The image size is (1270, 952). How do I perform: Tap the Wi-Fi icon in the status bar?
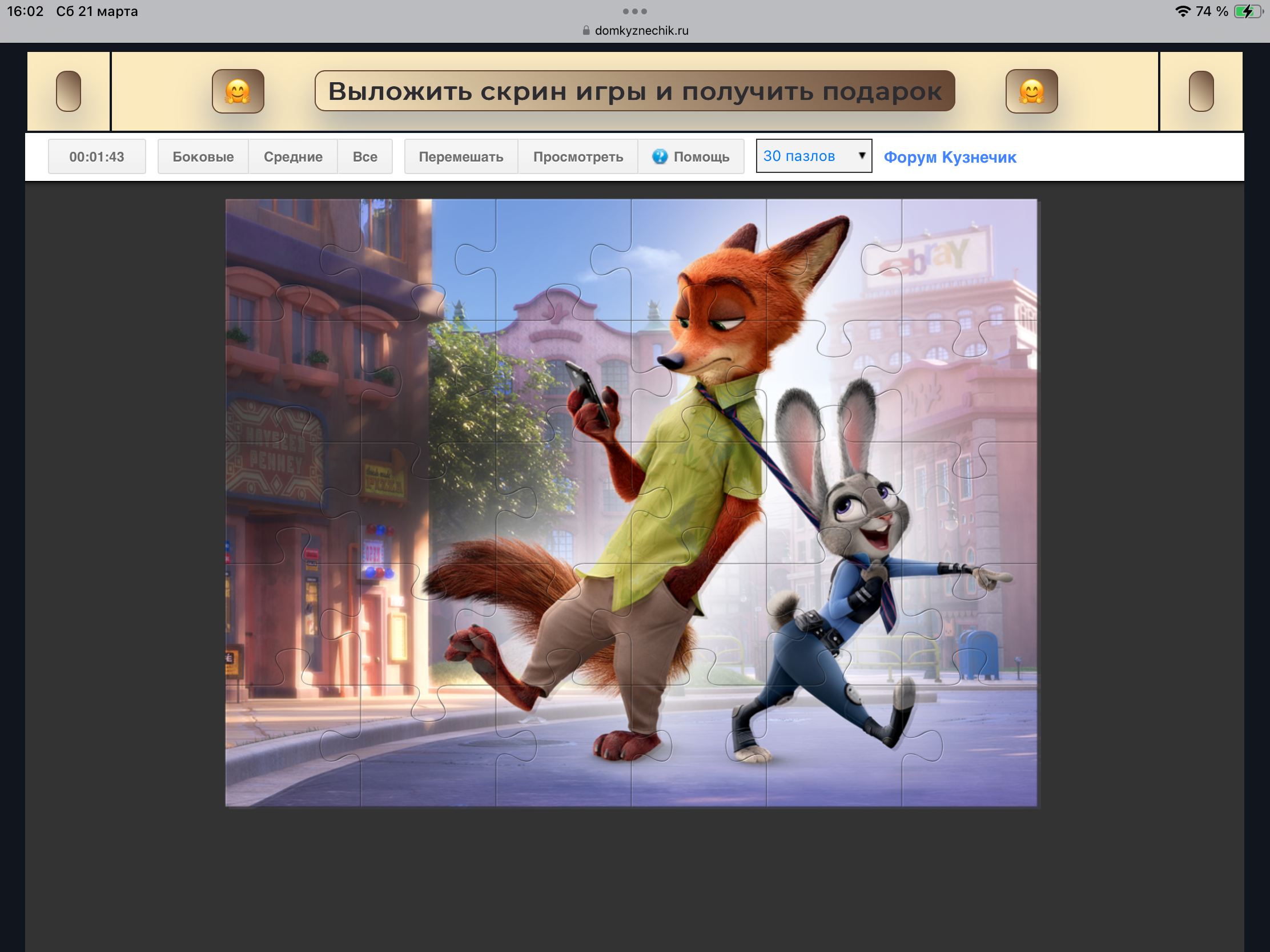pos(1182,11)
